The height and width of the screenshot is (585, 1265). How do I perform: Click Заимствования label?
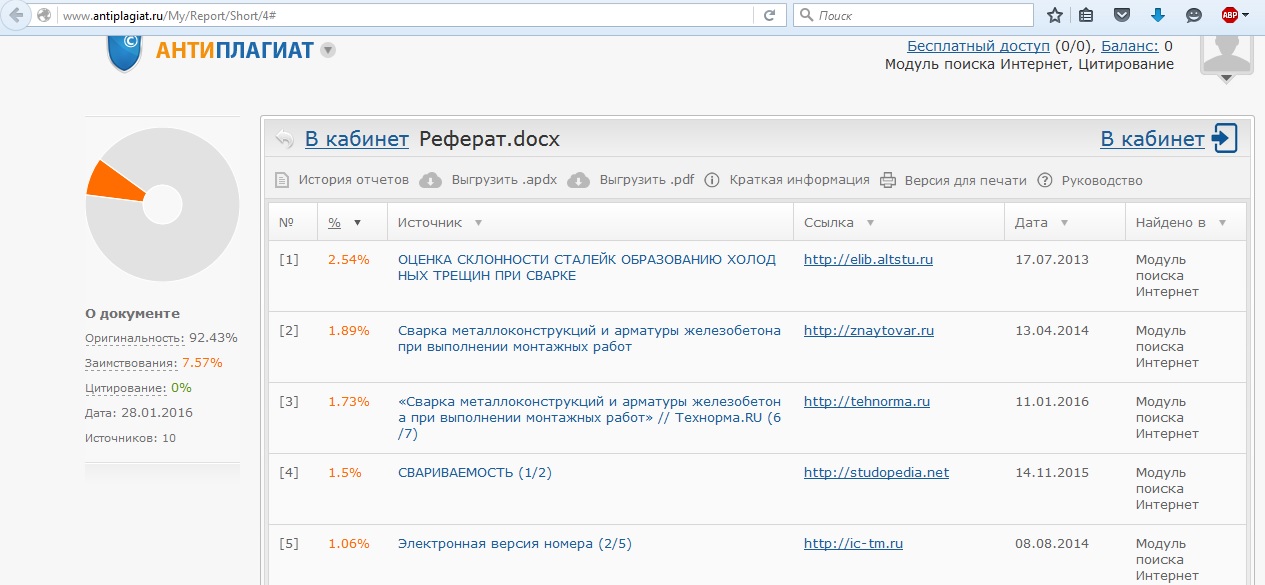click(131, 363)
